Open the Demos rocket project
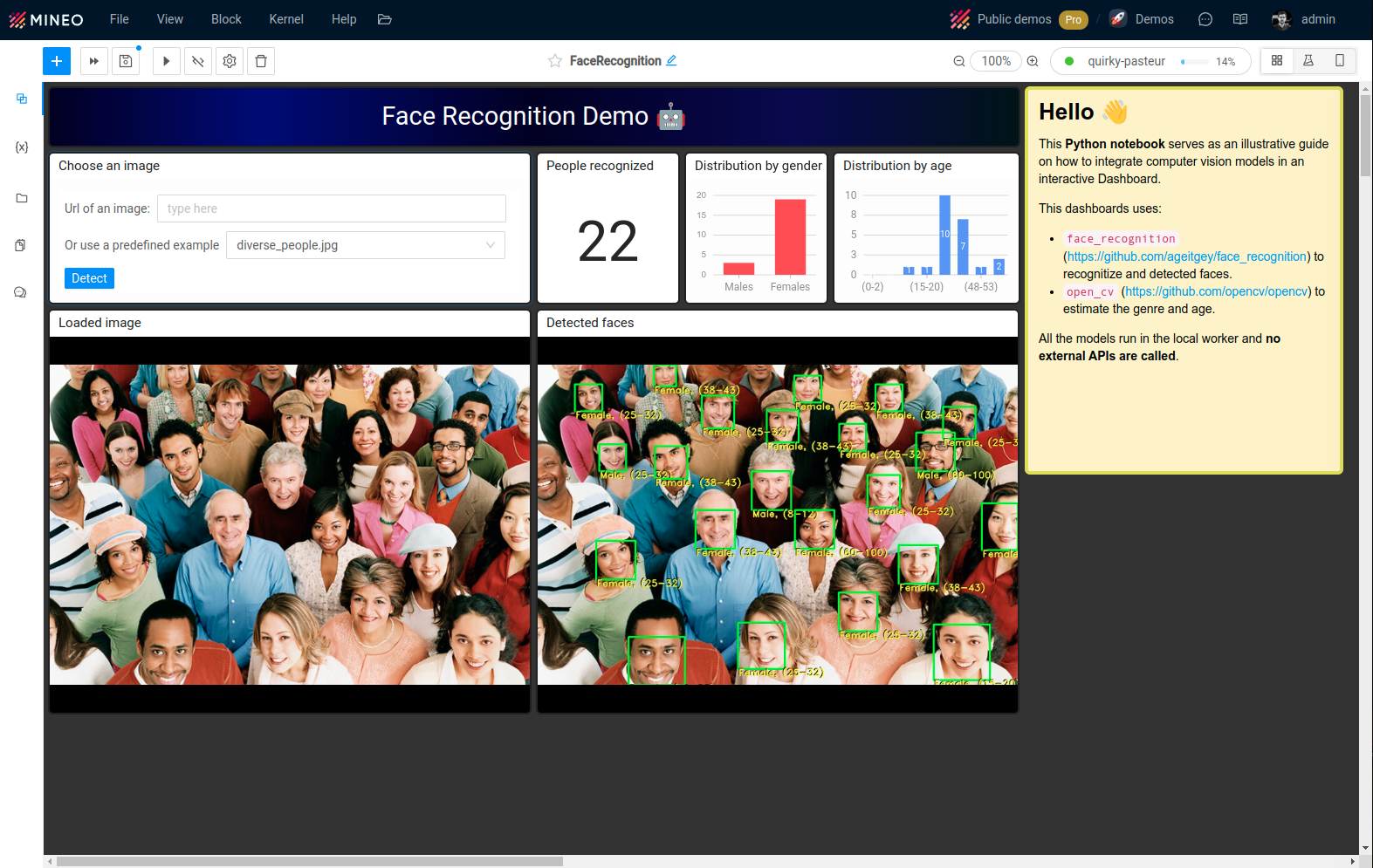Image resolution: width=1373 pixels, height=868 pixels. [x=1142, y=19]
